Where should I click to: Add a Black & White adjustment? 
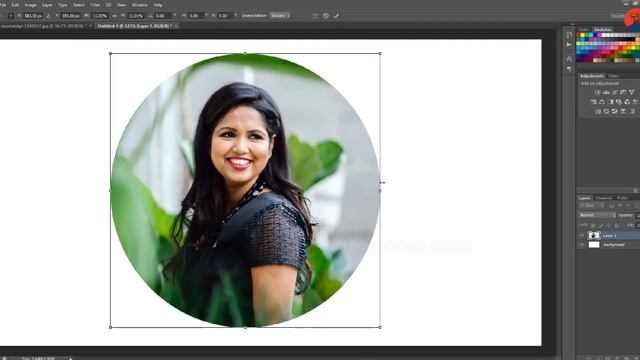click(612, 102)
